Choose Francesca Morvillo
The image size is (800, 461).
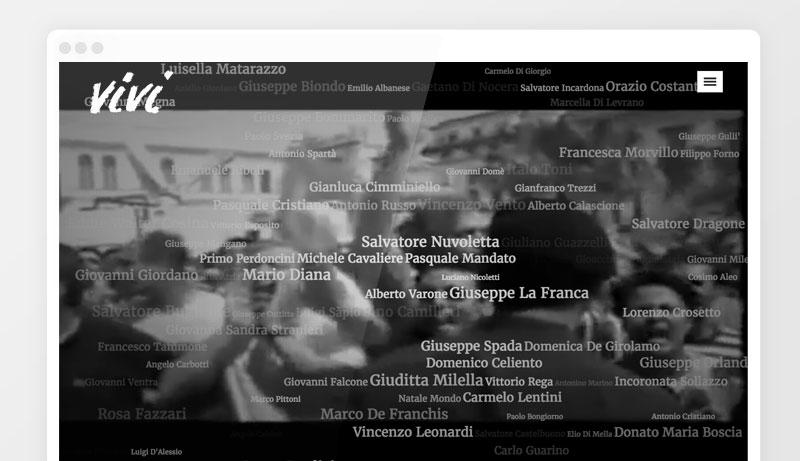point(618,153)
